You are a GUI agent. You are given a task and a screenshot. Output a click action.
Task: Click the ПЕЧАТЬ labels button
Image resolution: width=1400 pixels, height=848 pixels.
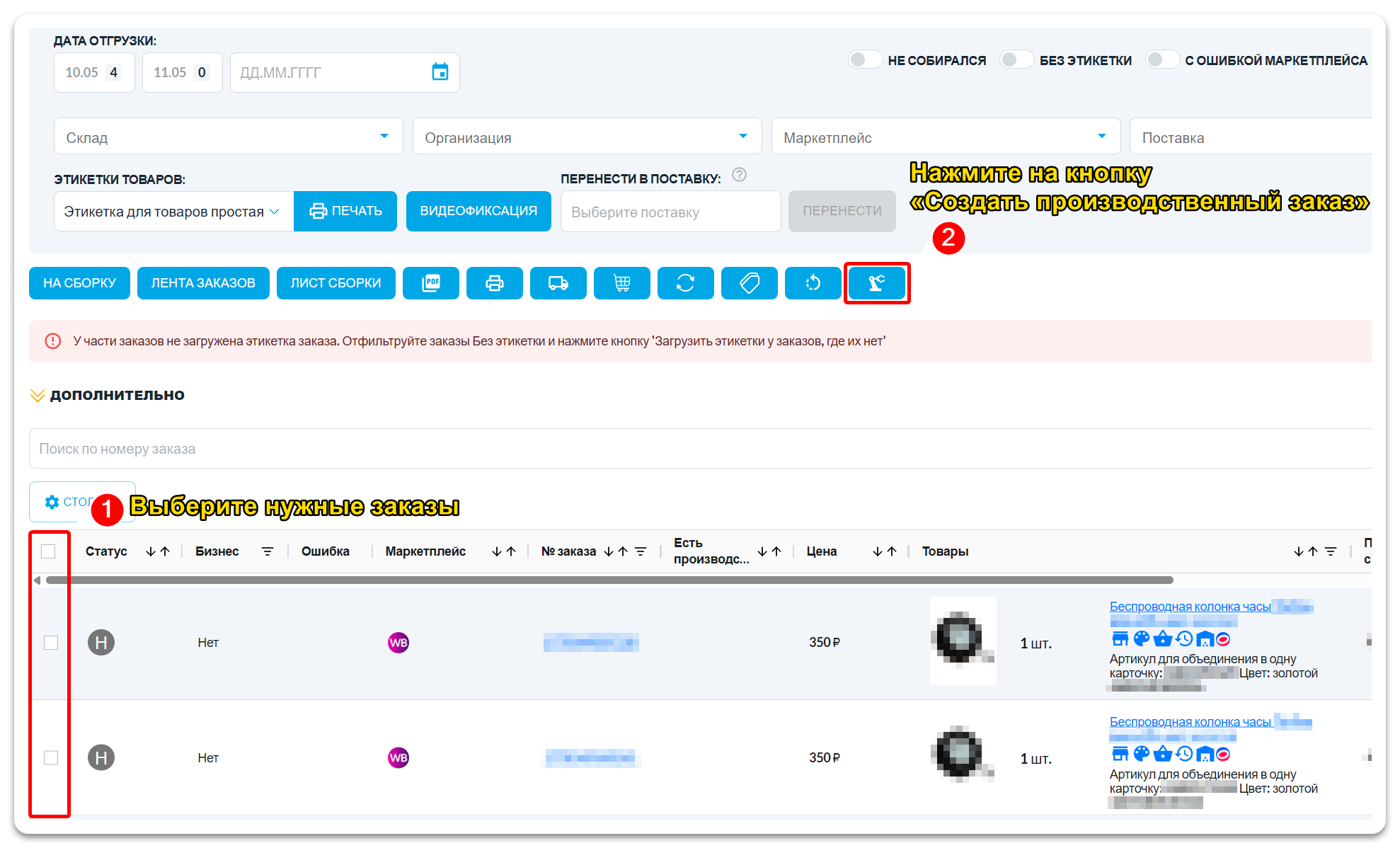point(345,211)
